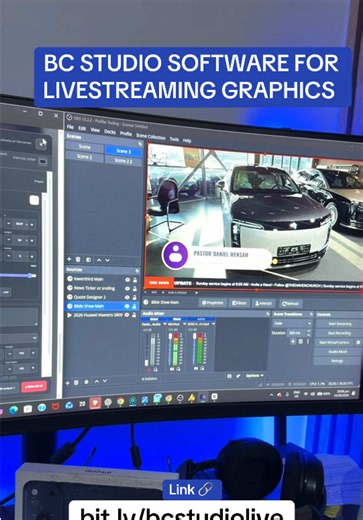The image size is (363, 520).
Task: Open OBS Settings button in Controls
Action: (338, 361)
